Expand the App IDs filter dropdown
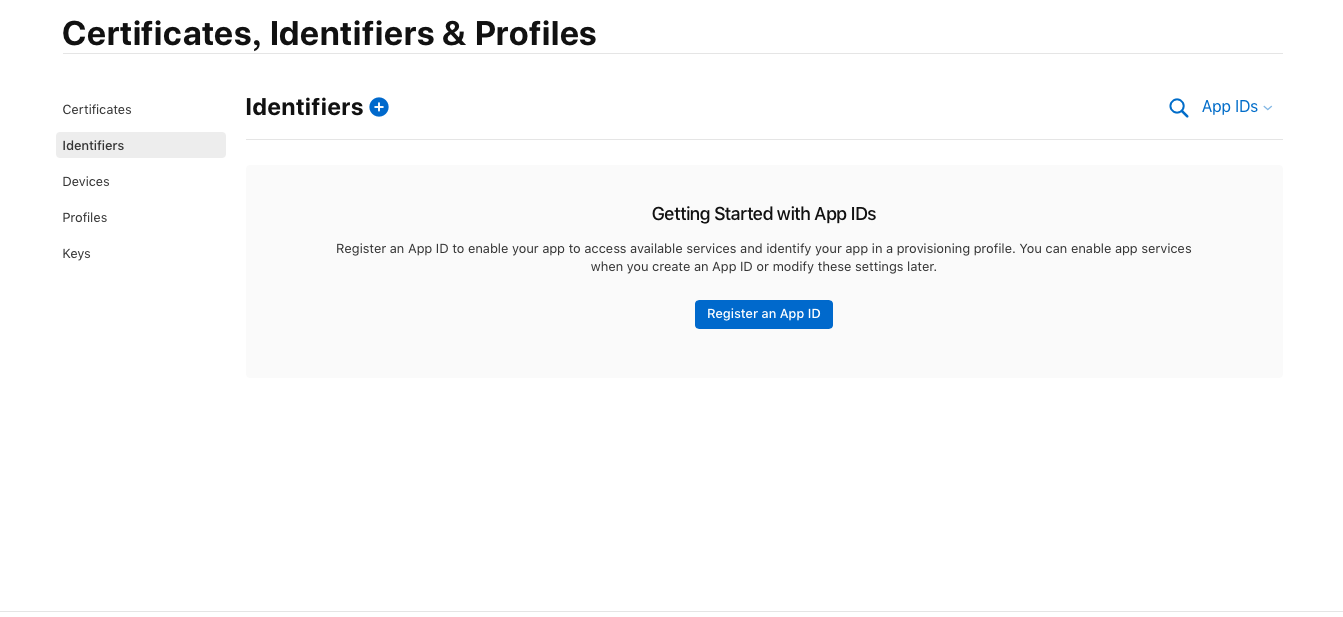The height and width of the screenshot is (617, 1343). pos(1230,107)
